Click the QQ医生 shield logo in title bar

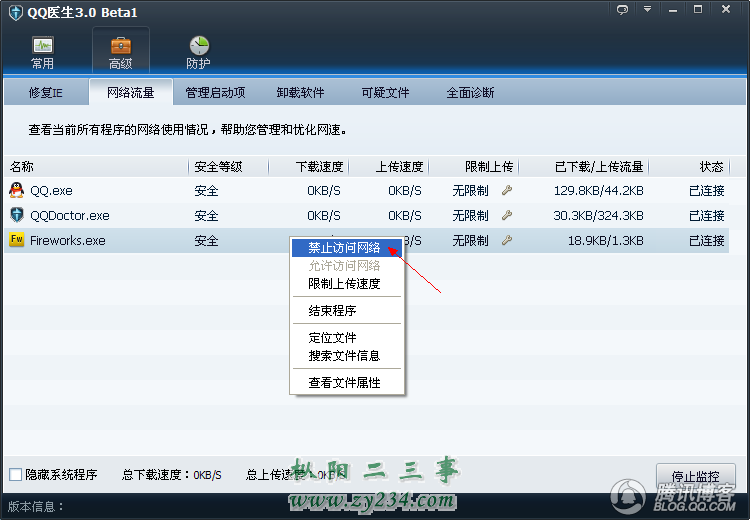click(x=15, y=12)
